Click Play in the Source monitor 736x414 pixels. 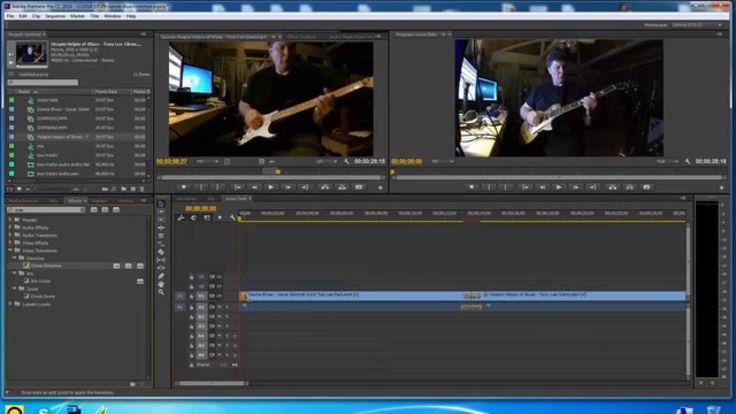(271, 187)
